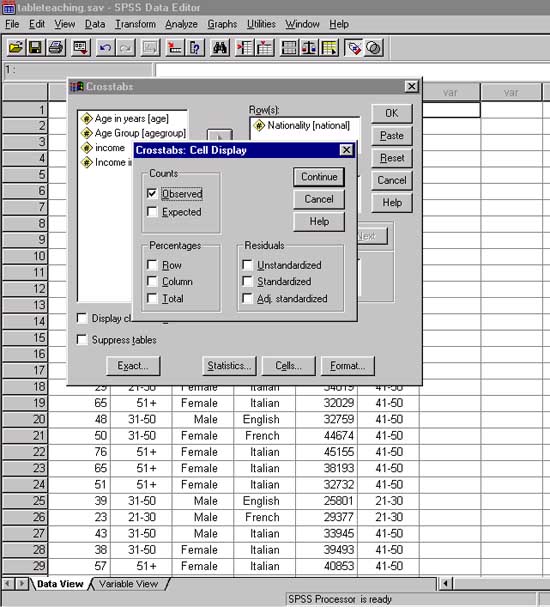Image resolution: width=550 pixels, height=607 pixels.
Task: Click Reset in the Crosstabs dialog
Action: (392, 158)
